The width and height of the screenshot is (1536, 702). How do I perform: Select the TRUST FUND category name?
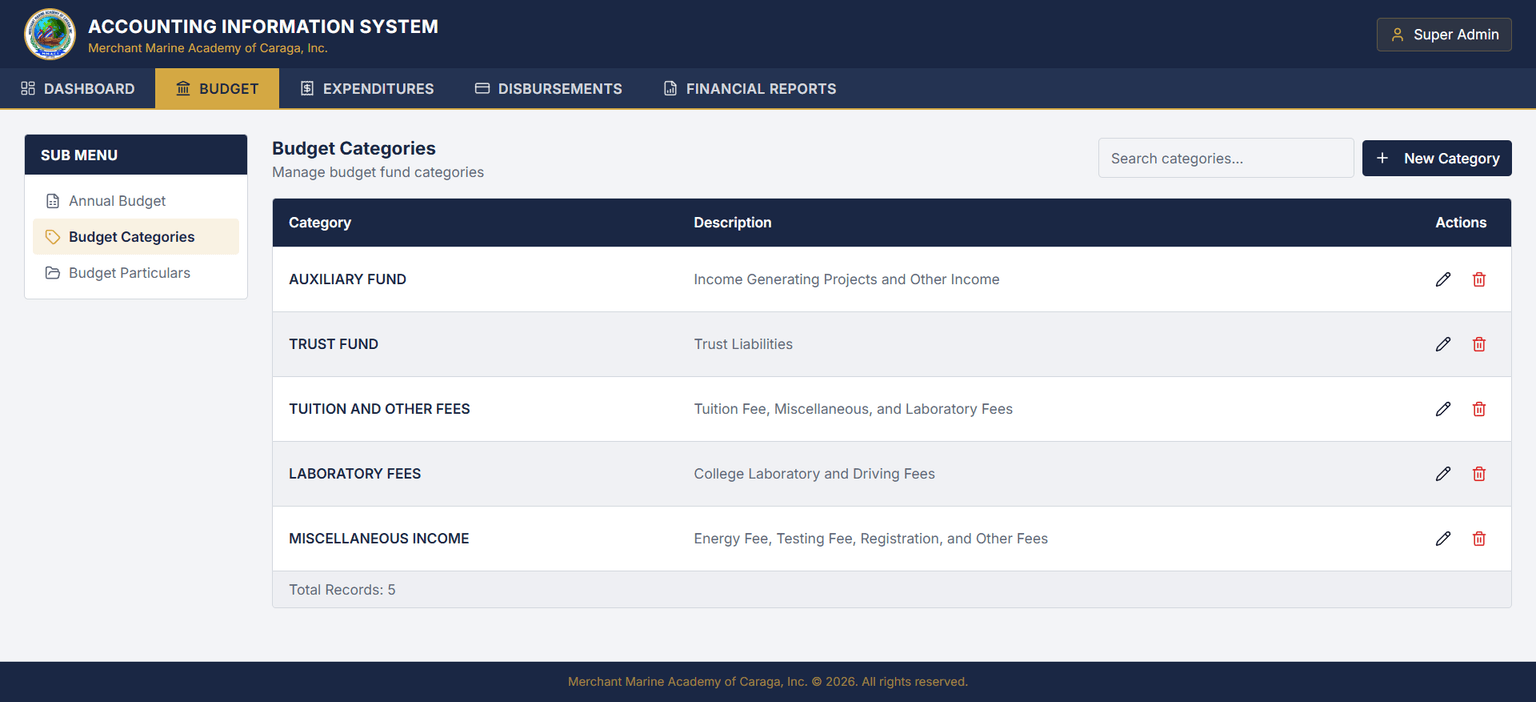(334, 344)
